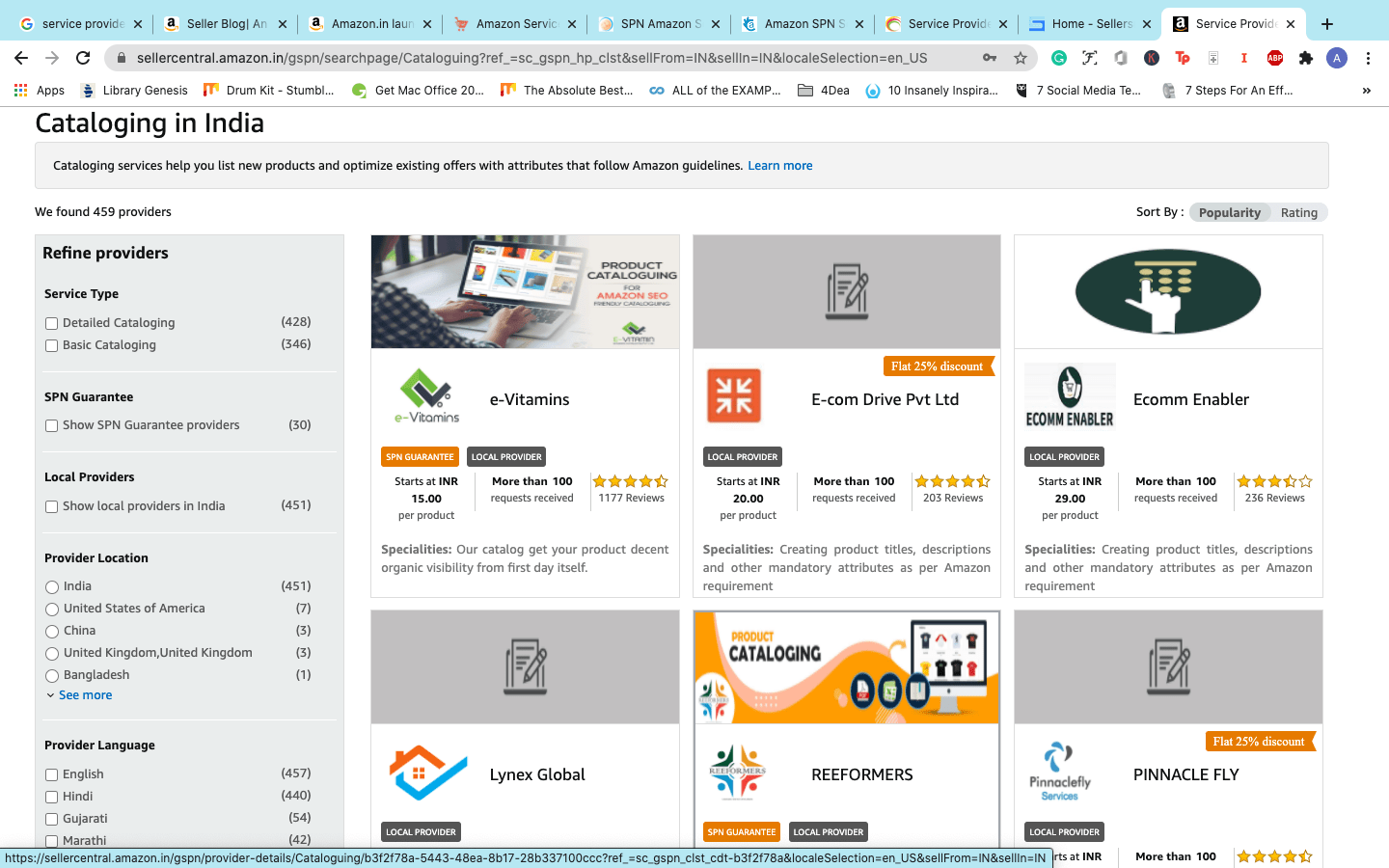Viewport: 1389px width, 868px height.
Task: Check the Basic Cataloging filter
Action: point(52,345)
